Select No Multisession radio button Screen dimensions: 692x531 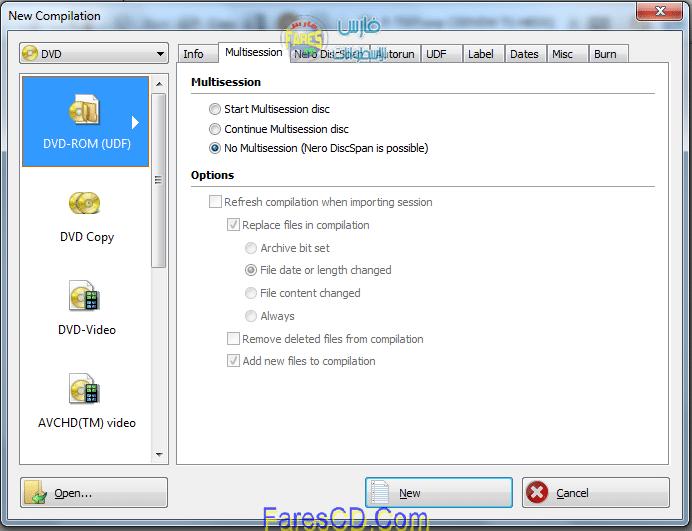pyautogui.click(x=214, y=148)
